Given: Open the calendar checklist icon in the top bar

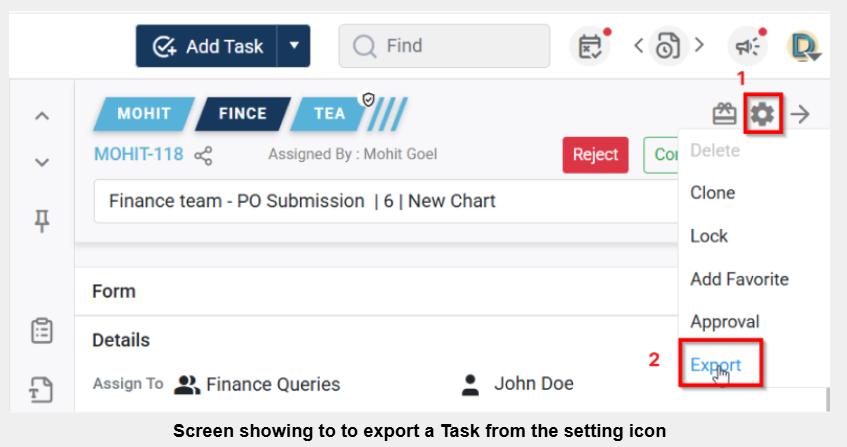Looking at the screenshot, I should click(590, 46).
